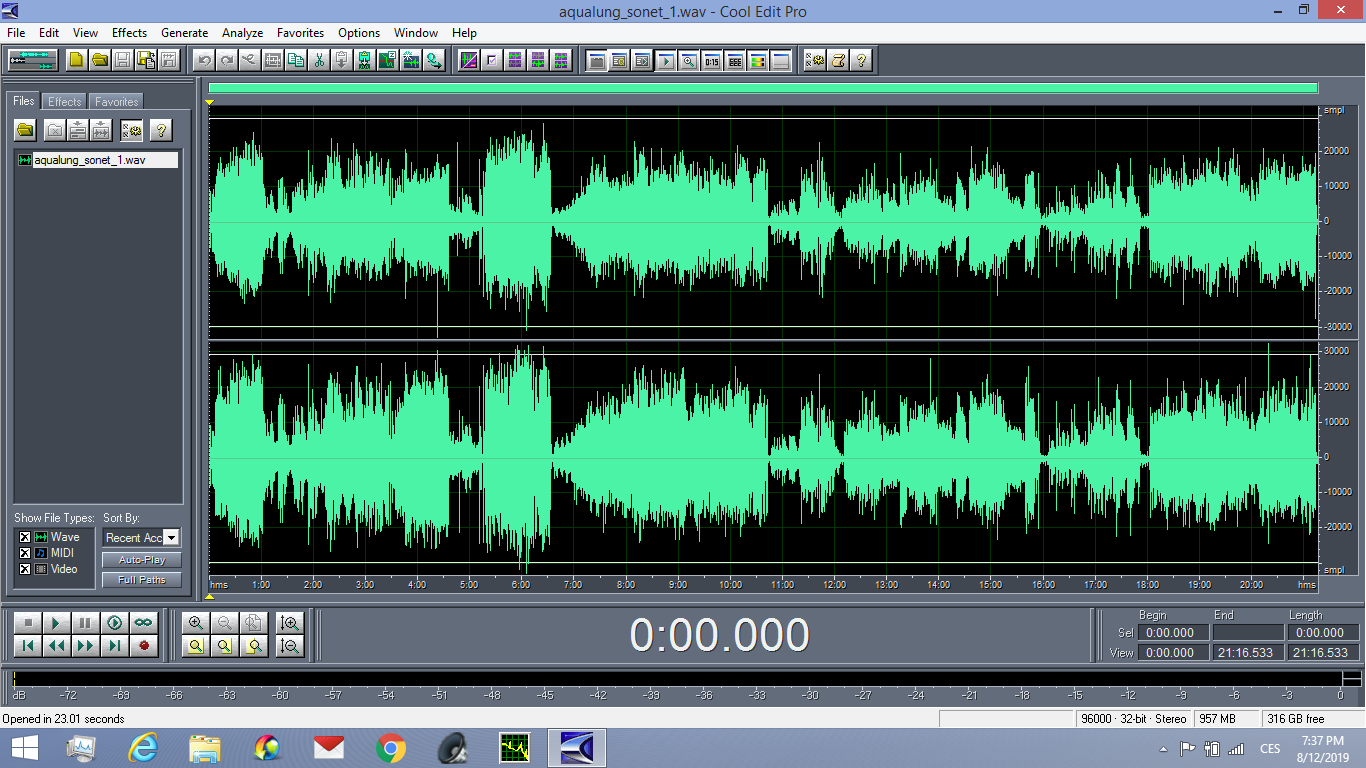Zoom out vertically using the arrow magnifier
Viewport: 1366px width, 768px height.
(x=290, y=646)
